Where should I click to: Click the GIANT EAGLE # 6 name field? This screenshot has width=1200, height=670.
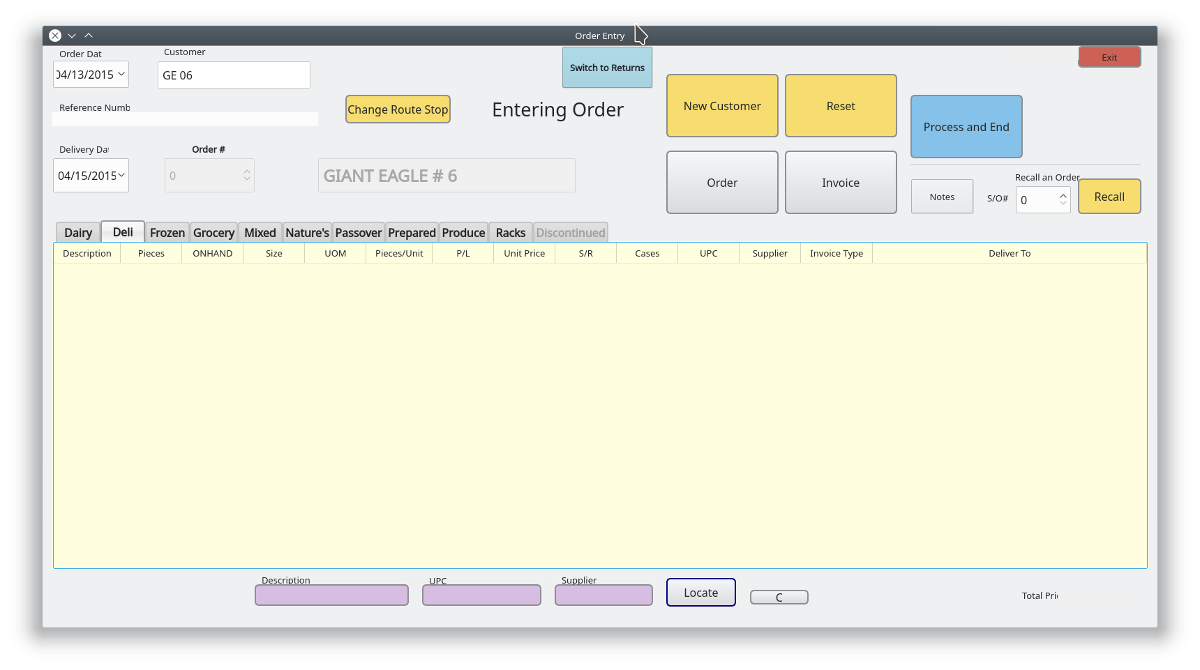click(447, 175)
